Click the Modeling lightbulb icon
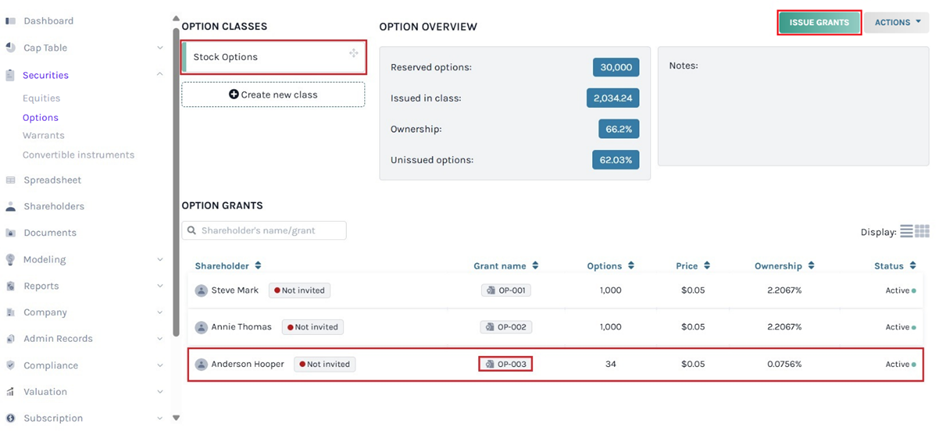This screenshot has width=939, height=431. click(10, 260)
